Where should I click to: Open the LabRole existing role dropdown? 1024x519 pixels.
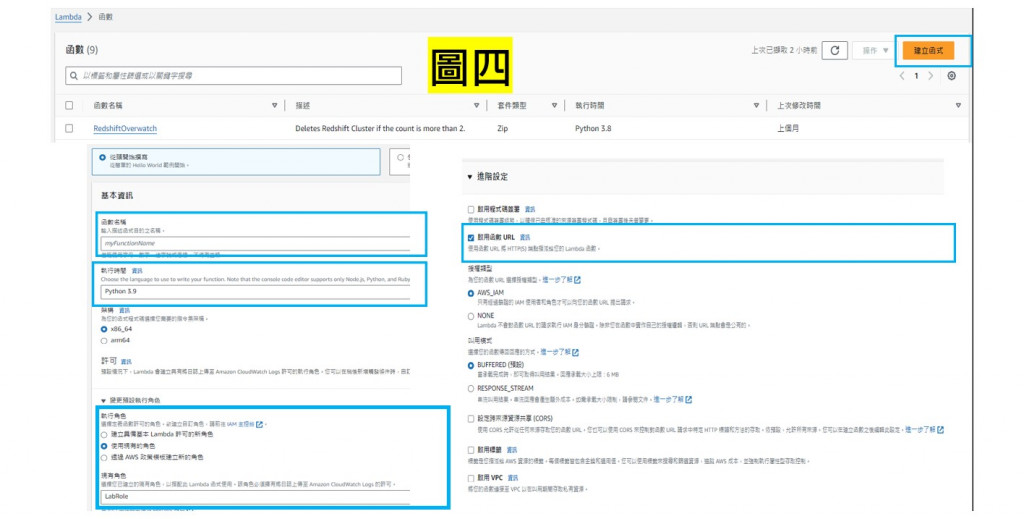[x=255, y=496]
